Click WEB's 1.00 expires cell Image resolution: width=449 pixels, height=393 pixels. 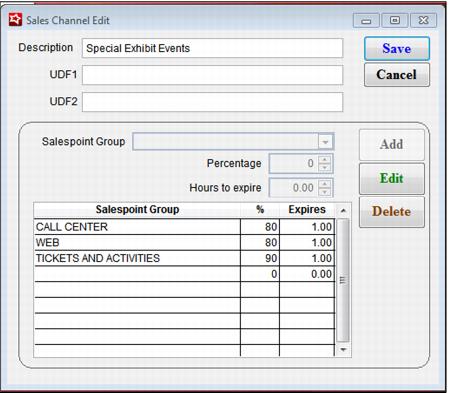[x=307, y=243]
